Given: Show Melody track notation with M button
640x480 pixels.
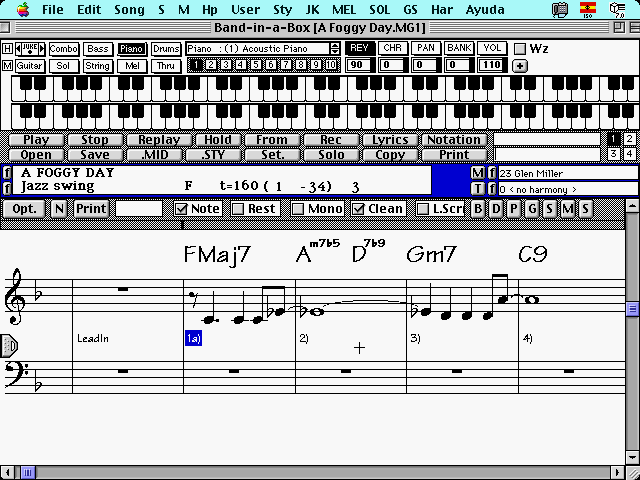Looking at the screenshot, I should click(567, 209).
